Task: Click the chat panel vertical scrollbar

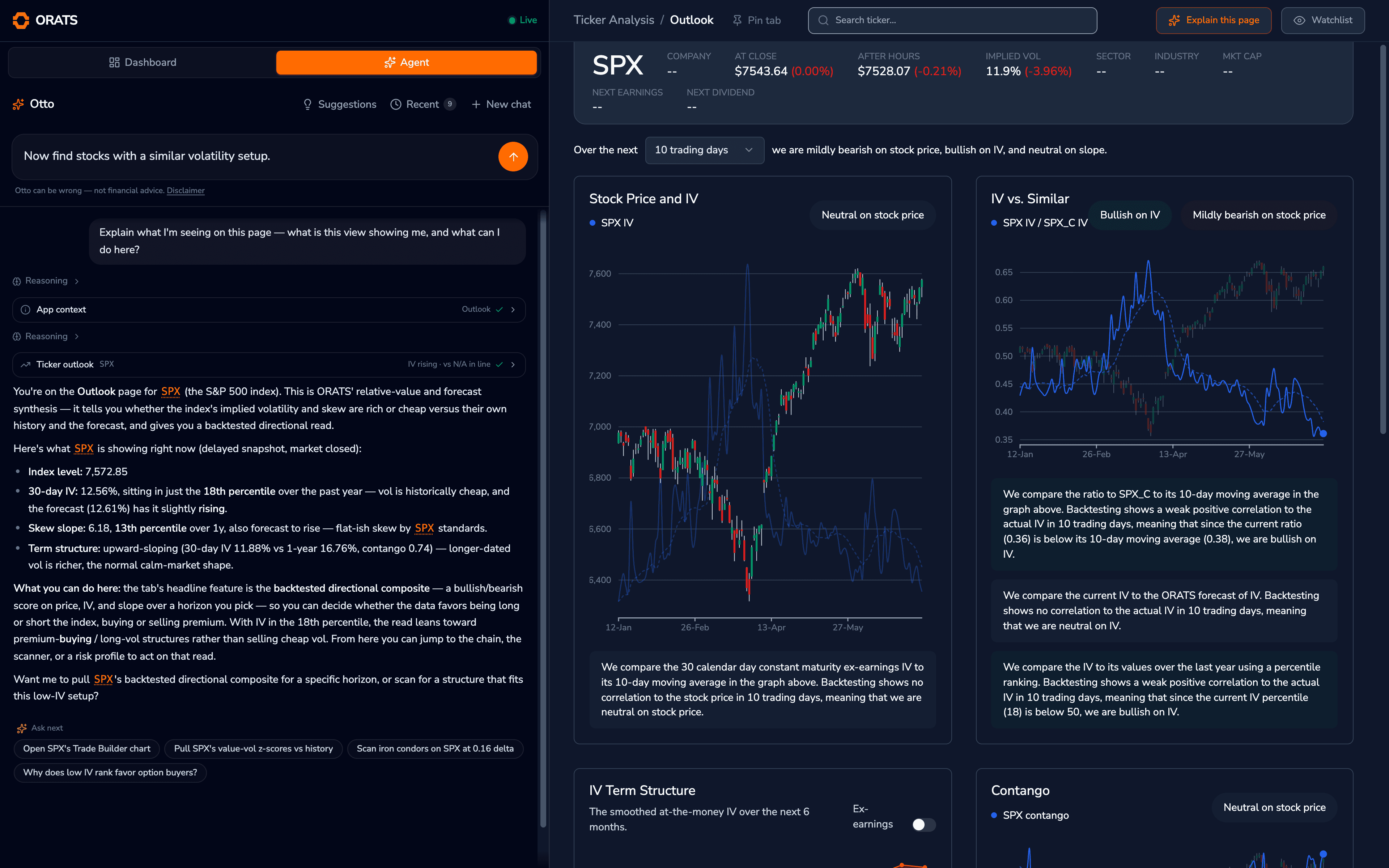Action: (x=543, y=520)
